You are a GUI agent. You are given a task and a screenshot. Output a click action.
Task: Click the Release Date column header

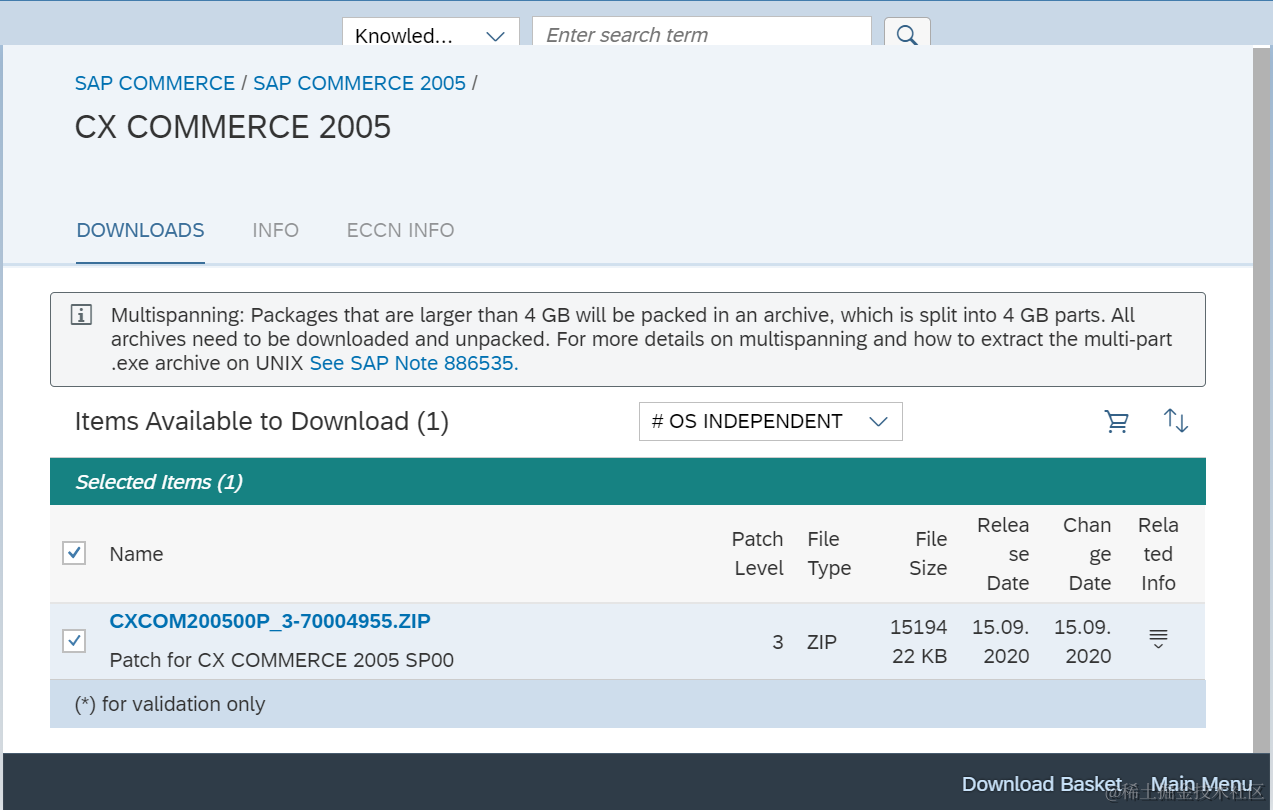tap(1003, 554)
